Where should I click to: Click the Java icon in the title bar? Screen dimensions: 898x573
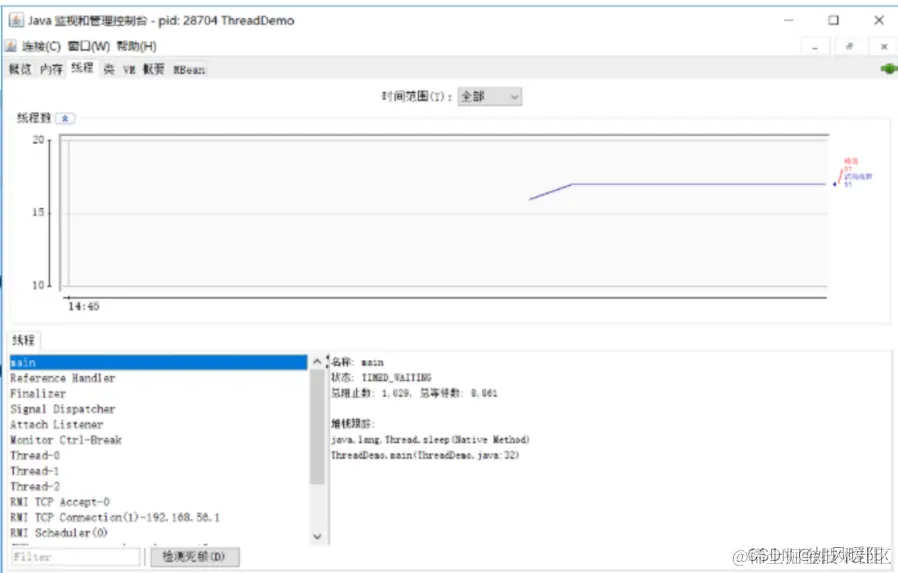15,21
